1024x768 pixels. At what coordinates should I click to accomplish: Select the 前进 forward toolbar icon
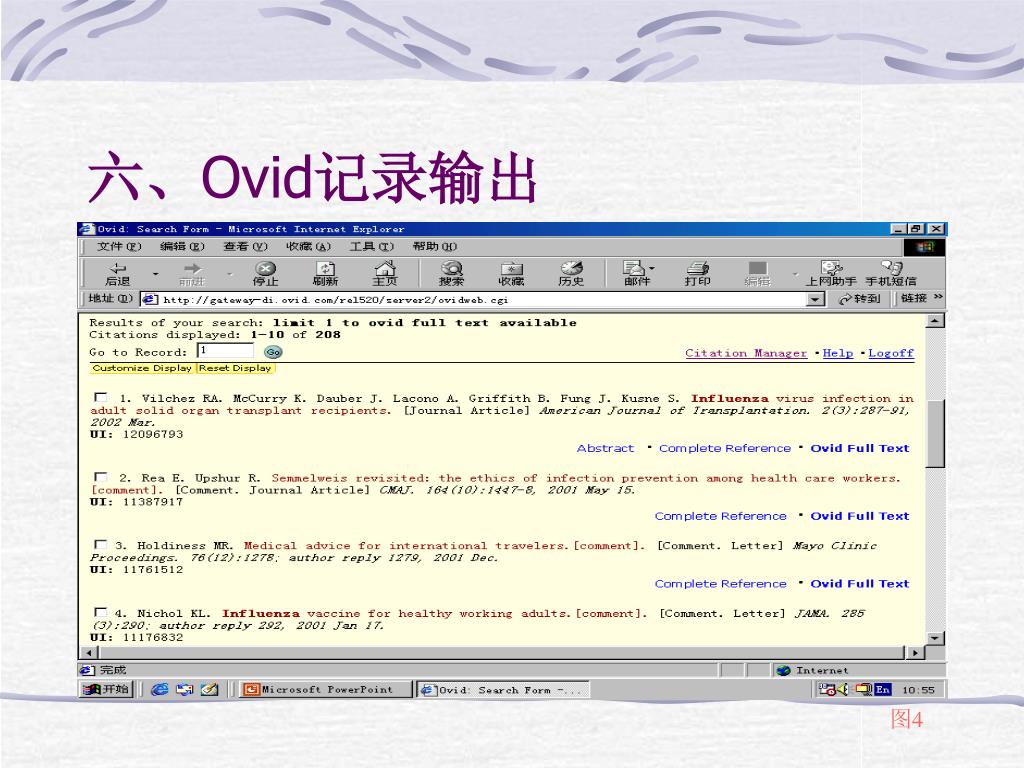click(x=192, y=274)
